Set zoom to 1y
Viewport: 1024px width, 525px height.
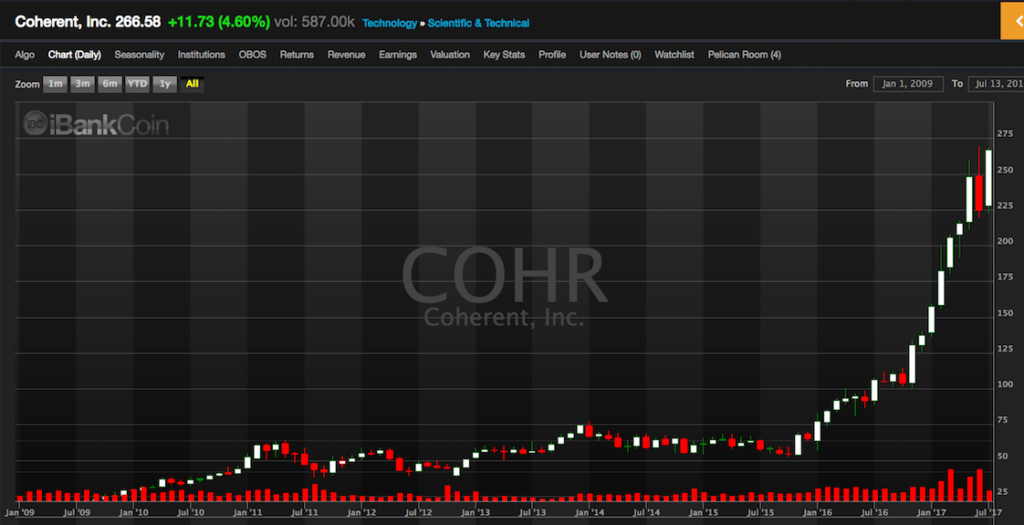tap(165, 84)
